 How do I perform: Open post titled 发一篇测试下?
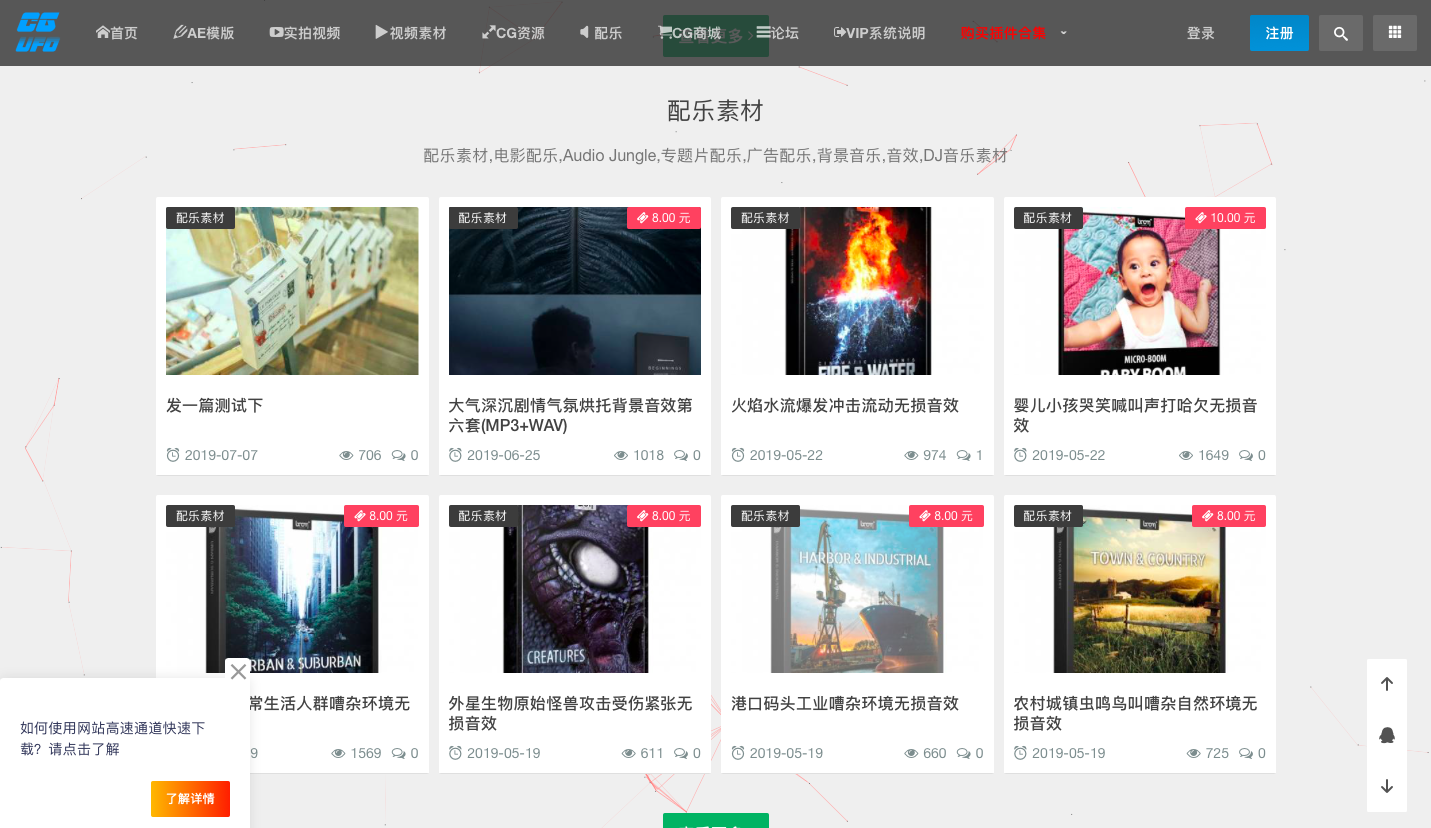pyautogui.click(x=215, y=405)
